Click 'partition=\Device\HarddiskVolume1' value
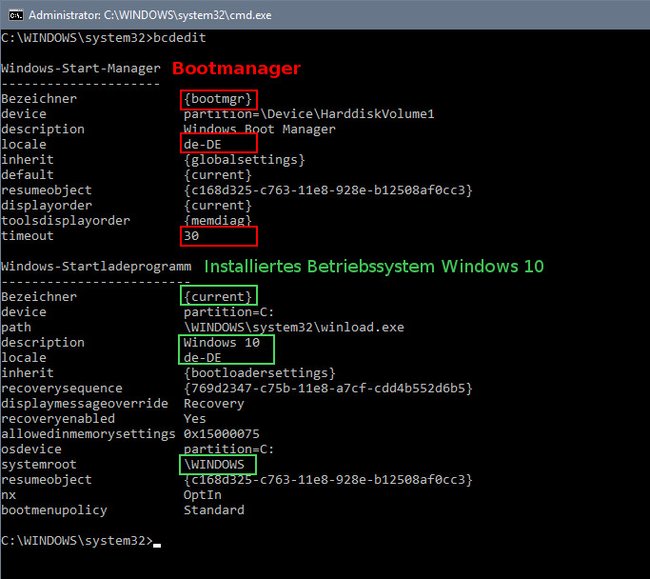This screenshot has height=579, width=650. (x=309, y=114)
